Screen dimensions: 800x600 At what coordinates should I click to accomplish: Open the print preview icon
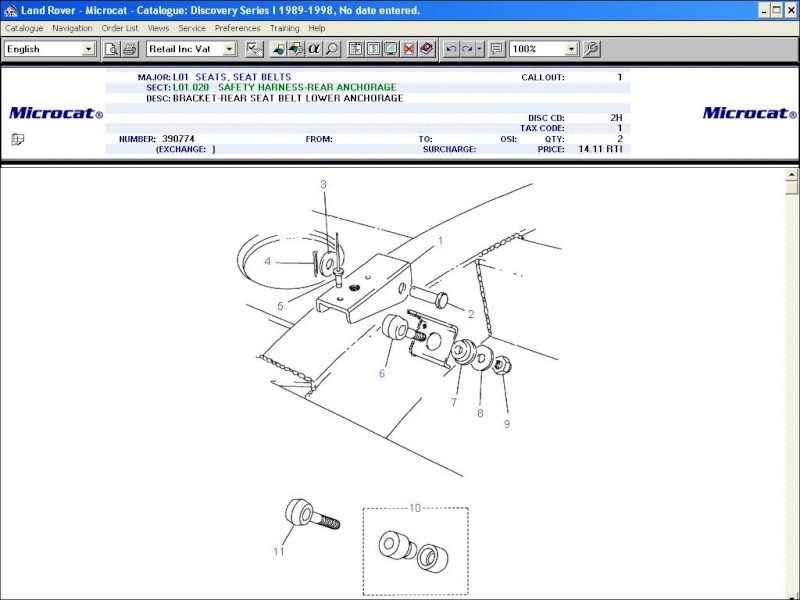click(x=111, y=49)
